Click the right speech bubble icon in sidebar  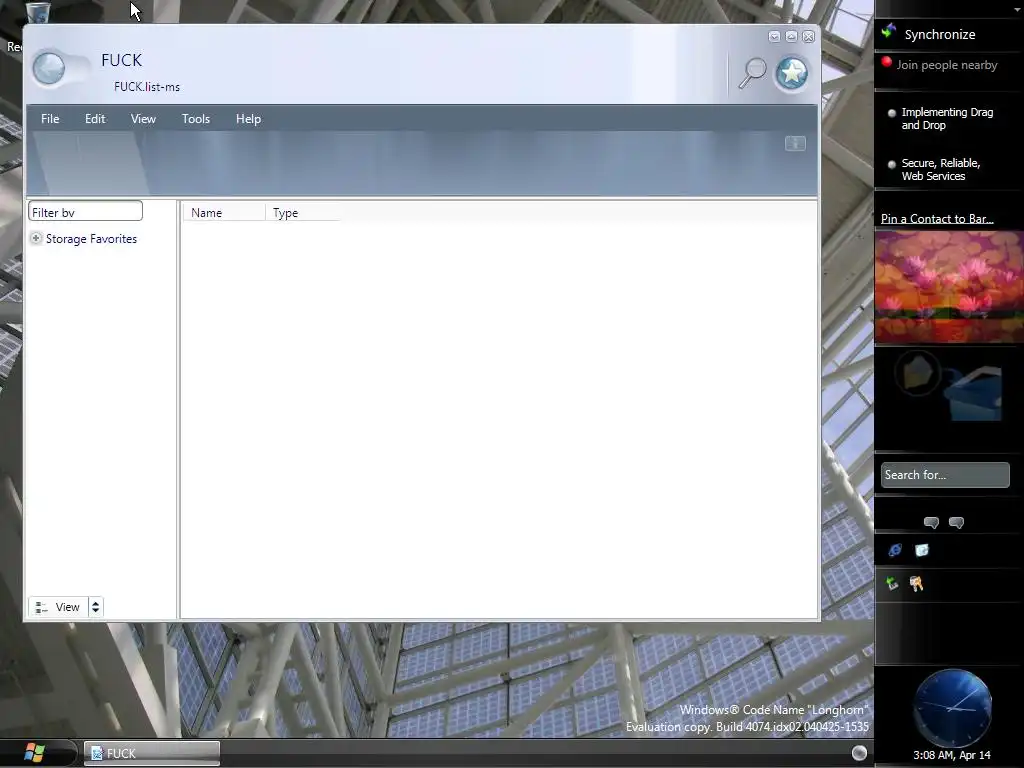point(956,522)
